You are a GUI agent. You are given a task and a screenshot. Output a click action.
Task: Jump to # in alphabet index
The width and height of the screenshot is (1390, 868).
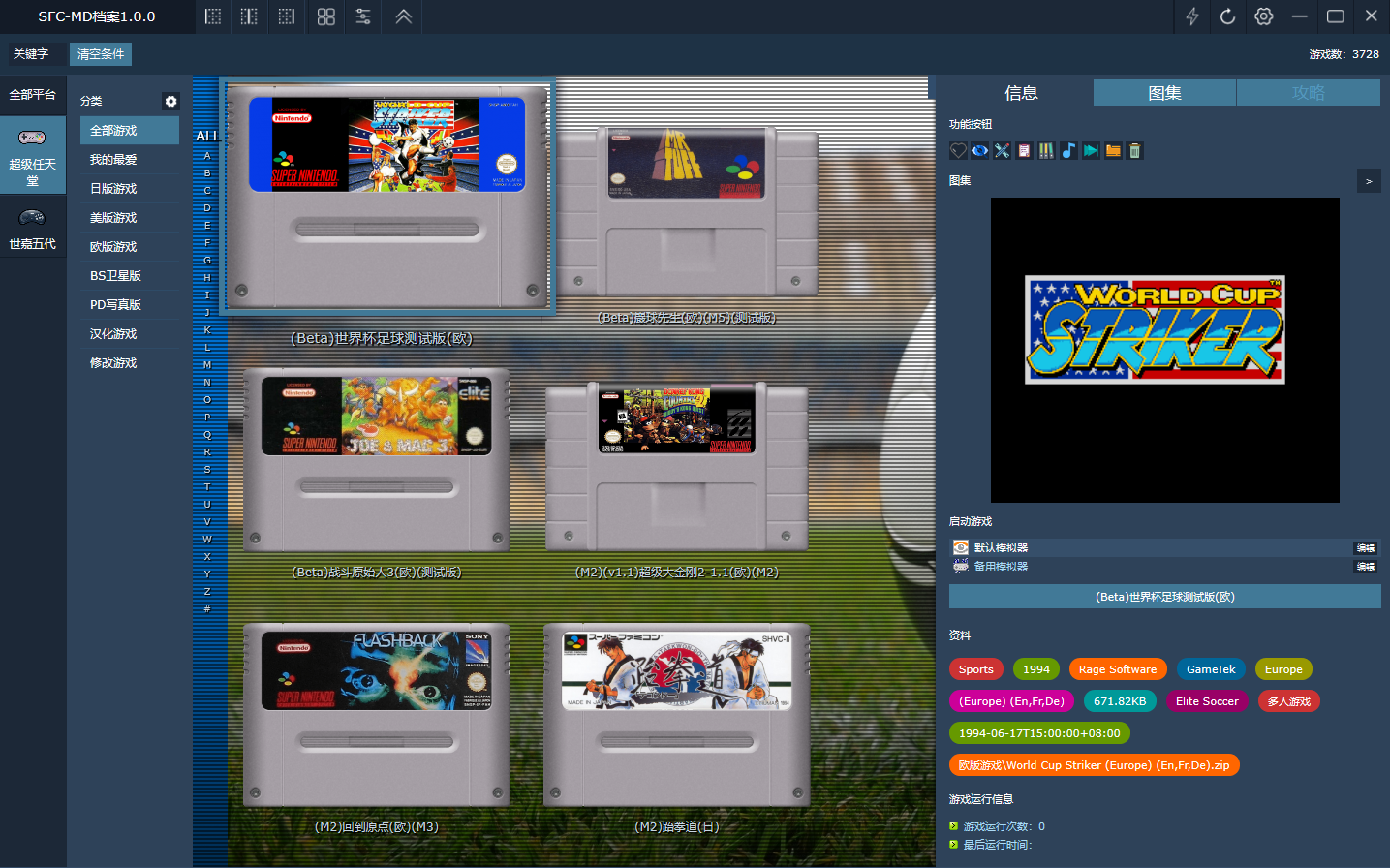tap(207, 609)
